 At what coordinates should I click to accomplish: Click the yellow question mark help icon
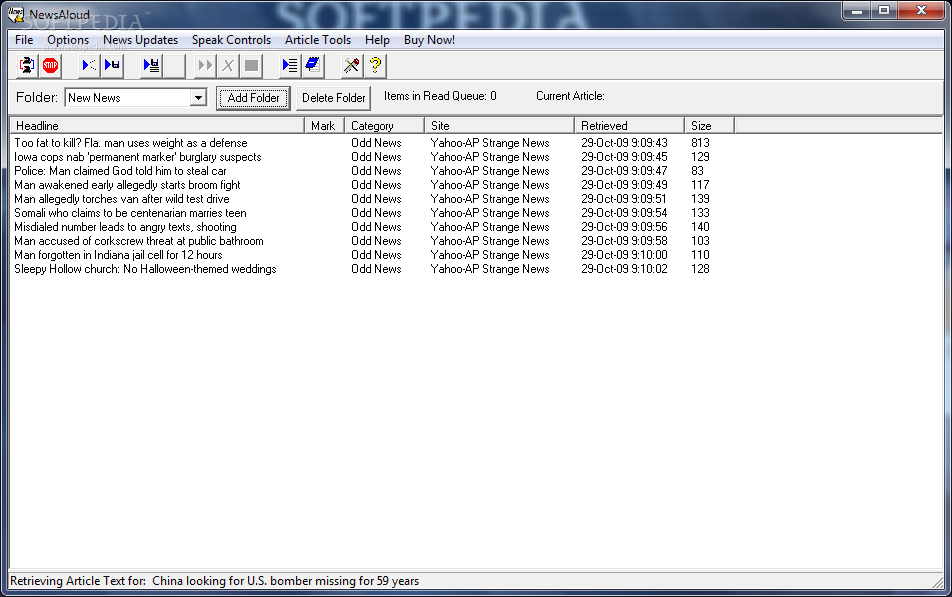coord(375,65)
